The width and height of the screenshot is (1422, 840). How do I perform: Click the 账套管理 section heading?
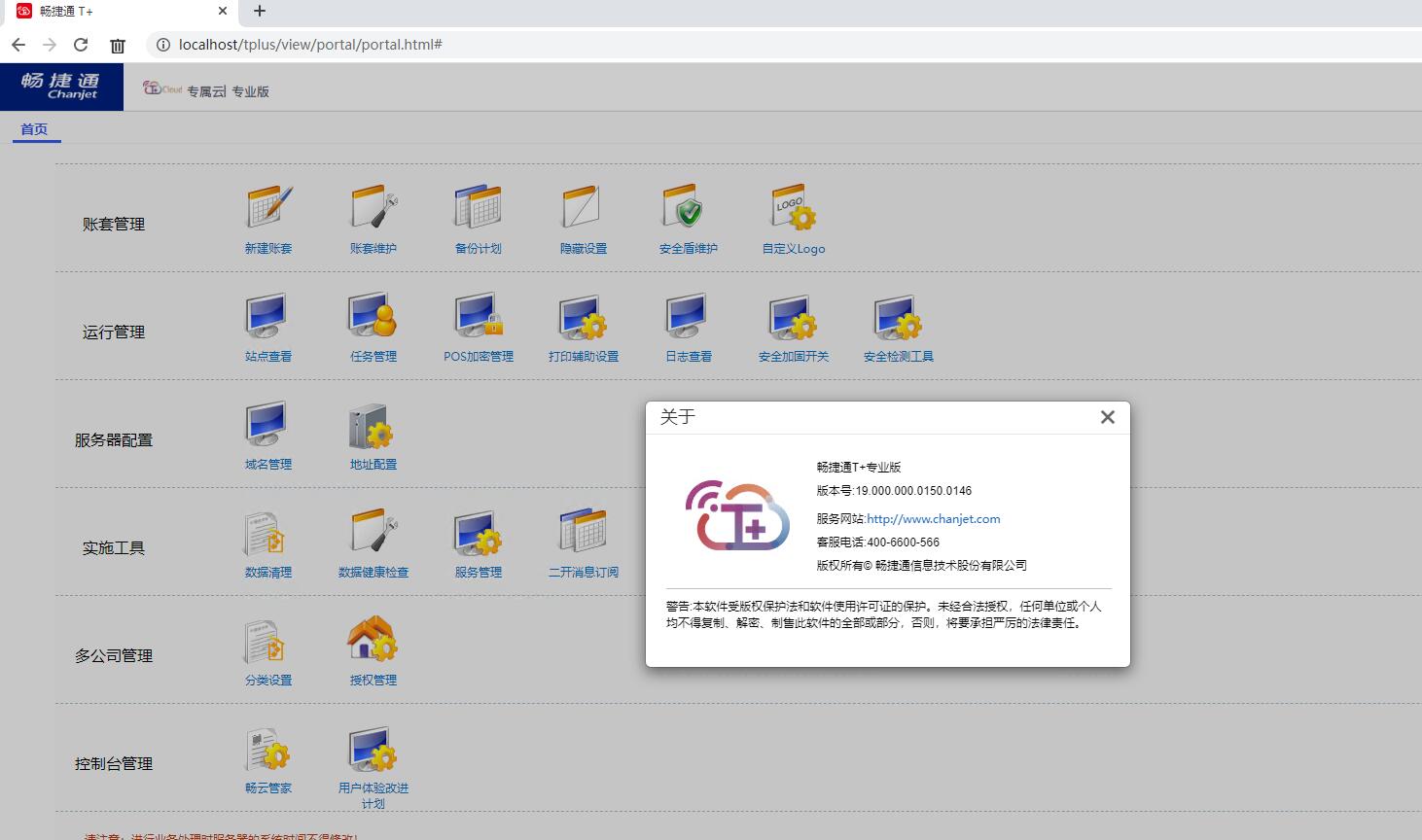[114, 225]
